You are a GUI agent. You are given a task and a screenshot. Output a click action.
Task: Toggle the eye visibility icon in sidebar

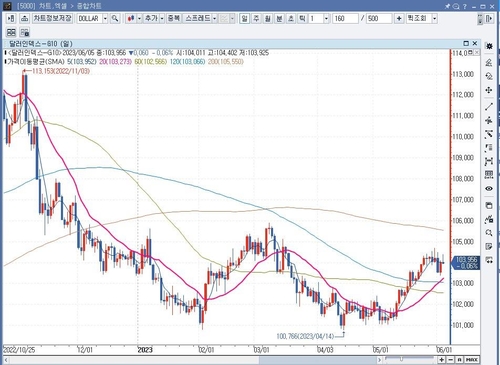[x=489, y=189]
